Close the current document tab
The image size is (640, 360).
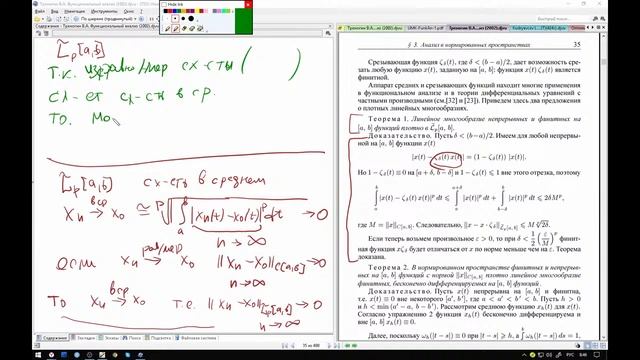[x=604, y=28]
